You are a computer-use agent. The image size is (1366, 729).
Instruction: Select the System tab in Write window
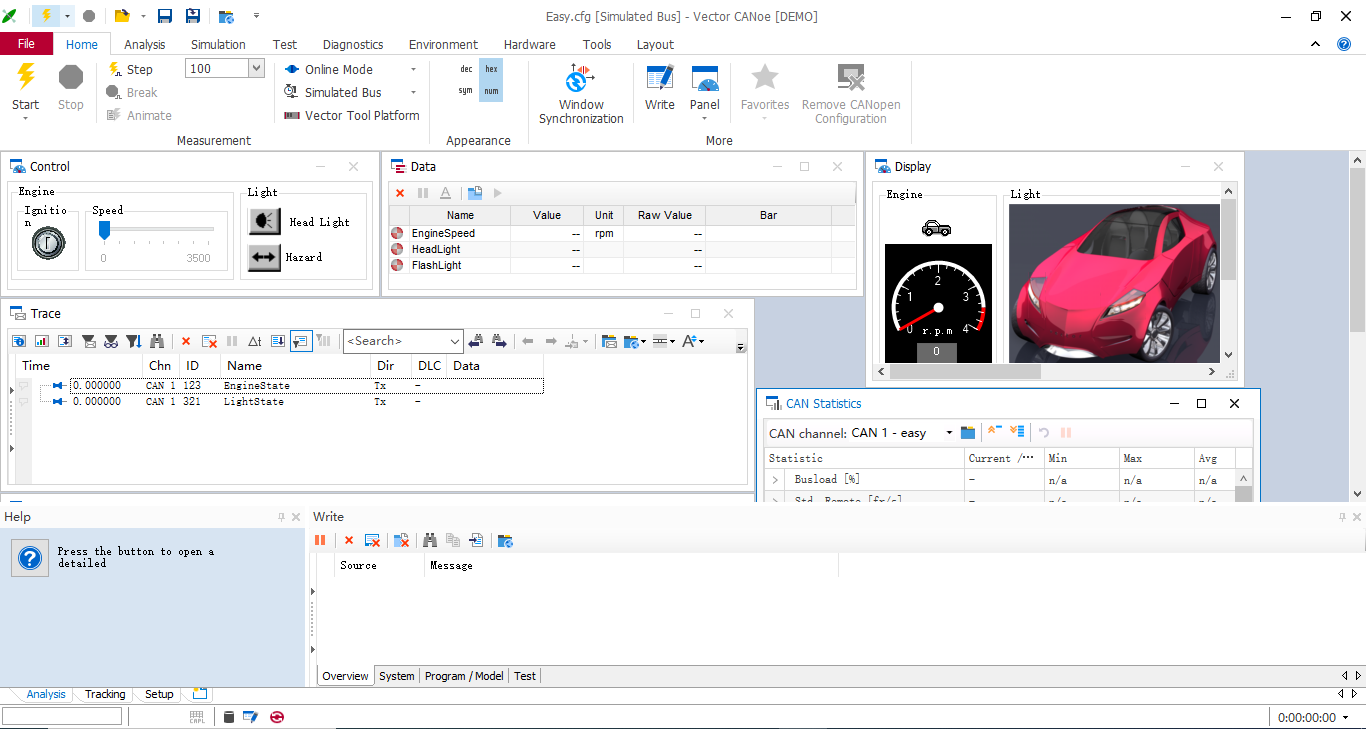[397, 676]
